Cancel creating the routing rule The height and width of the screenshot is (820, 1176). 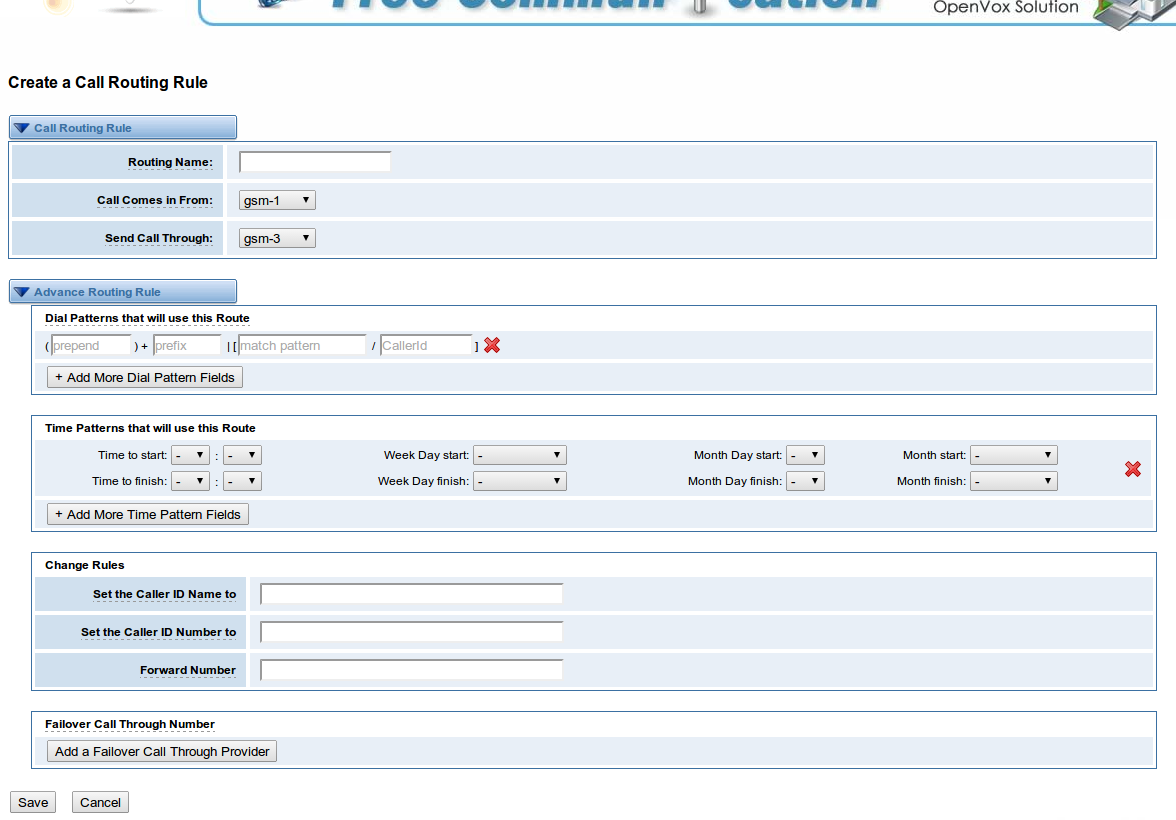pyautogui.click(x=100, y=802)
